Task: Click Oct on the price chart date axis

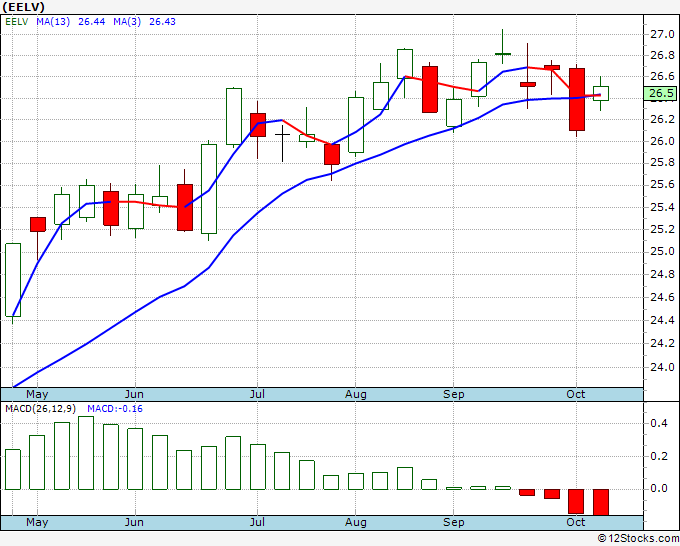Action: 576,395
